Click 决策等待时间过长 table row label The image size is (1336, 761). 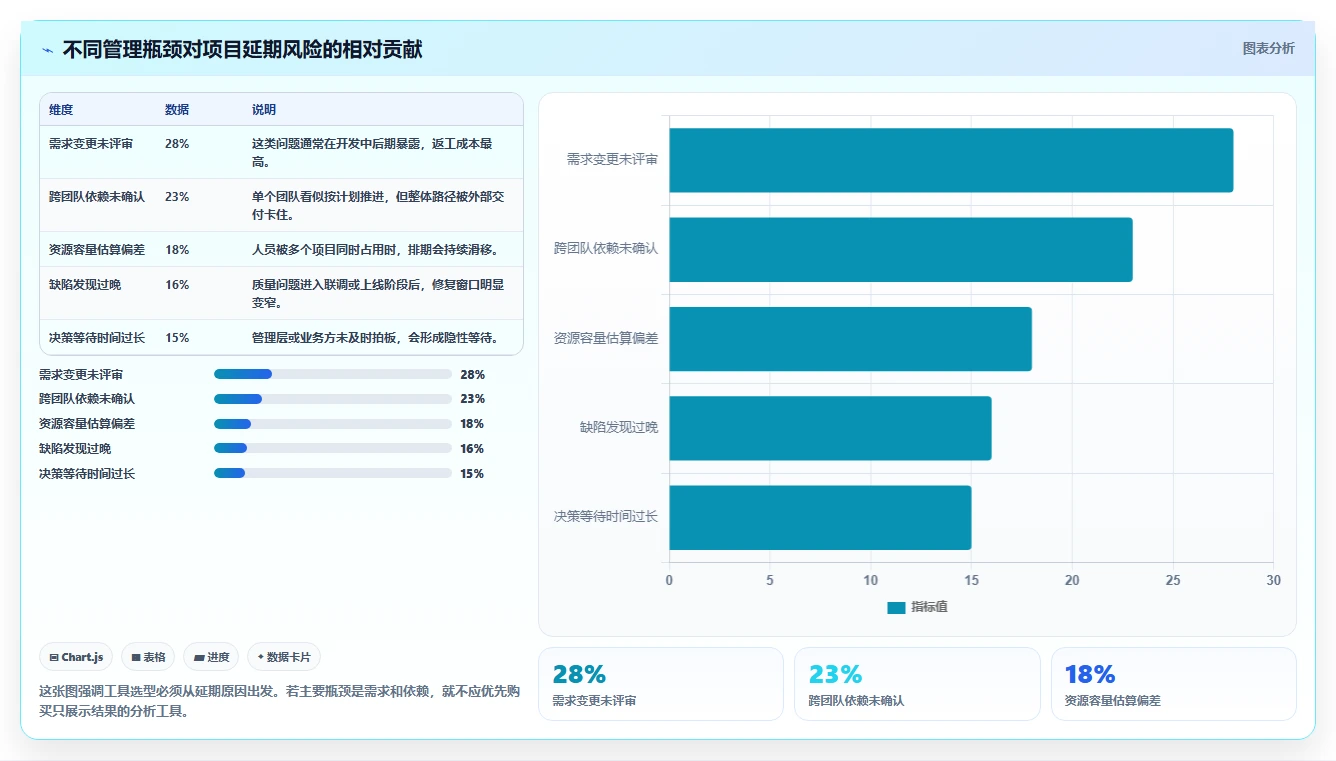pyautogui.click(x=97, y=338)
